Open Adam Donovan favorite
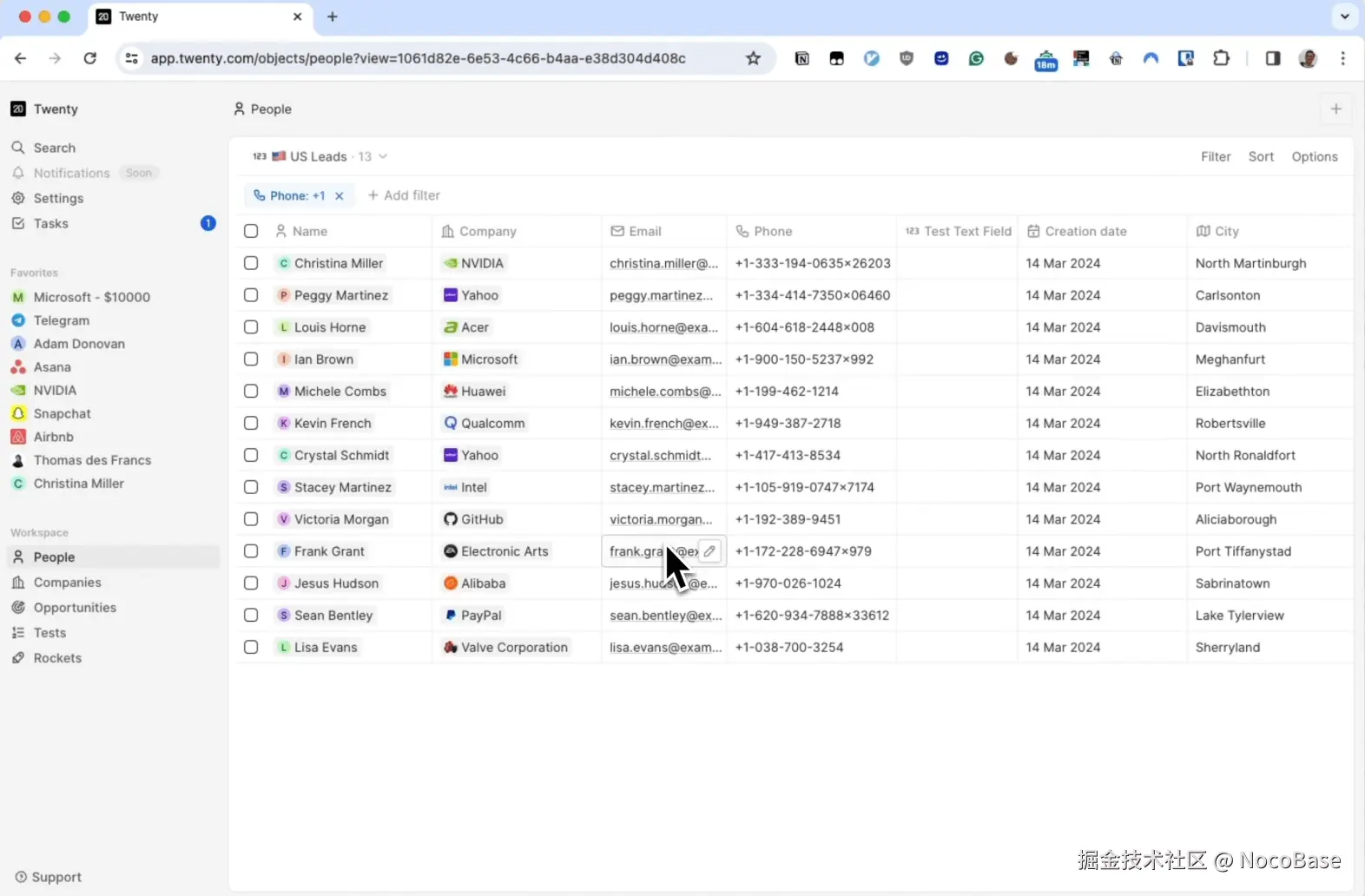Image resolution: width=1365 pixels, height=896 pixels. tap(79, 344)
